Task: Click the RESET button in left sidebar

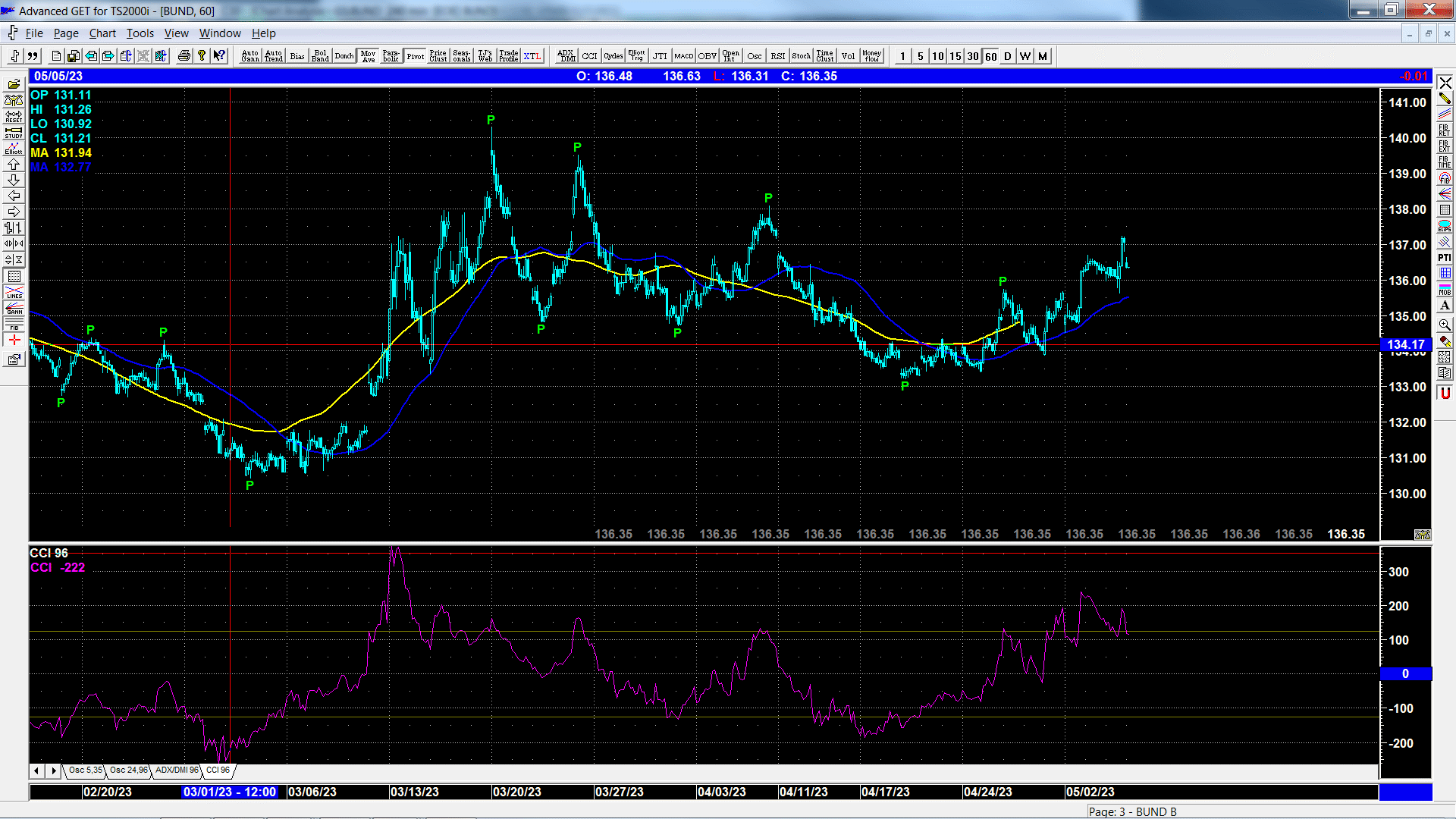Action: 14,116
